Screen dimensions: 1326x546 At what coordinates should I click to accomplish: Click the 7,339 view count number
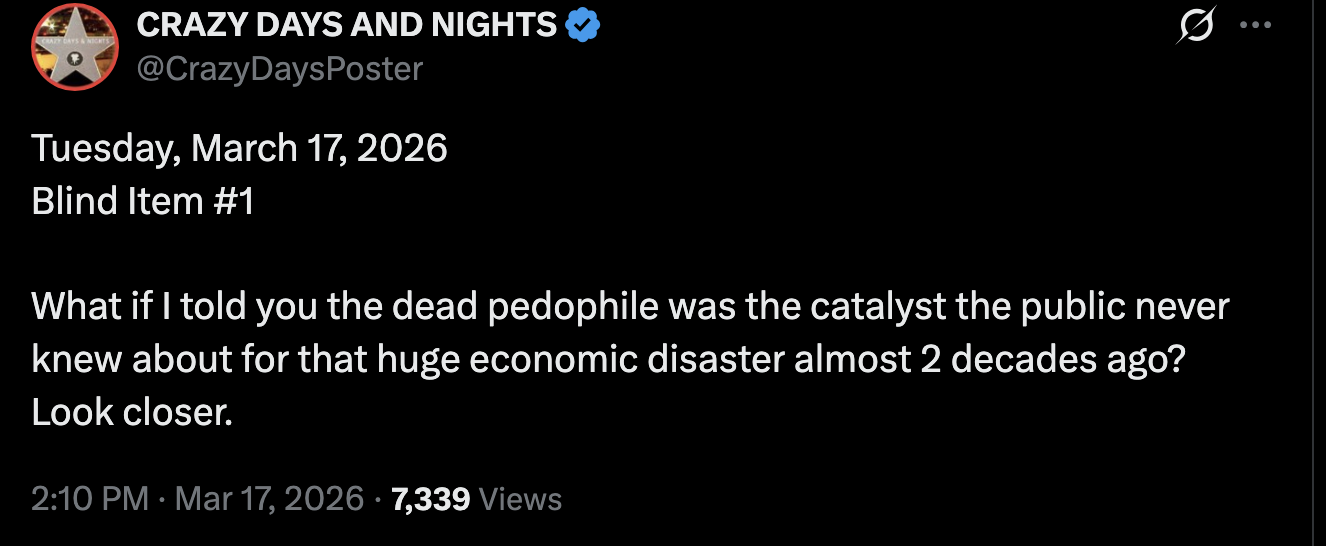pos(431,498)
